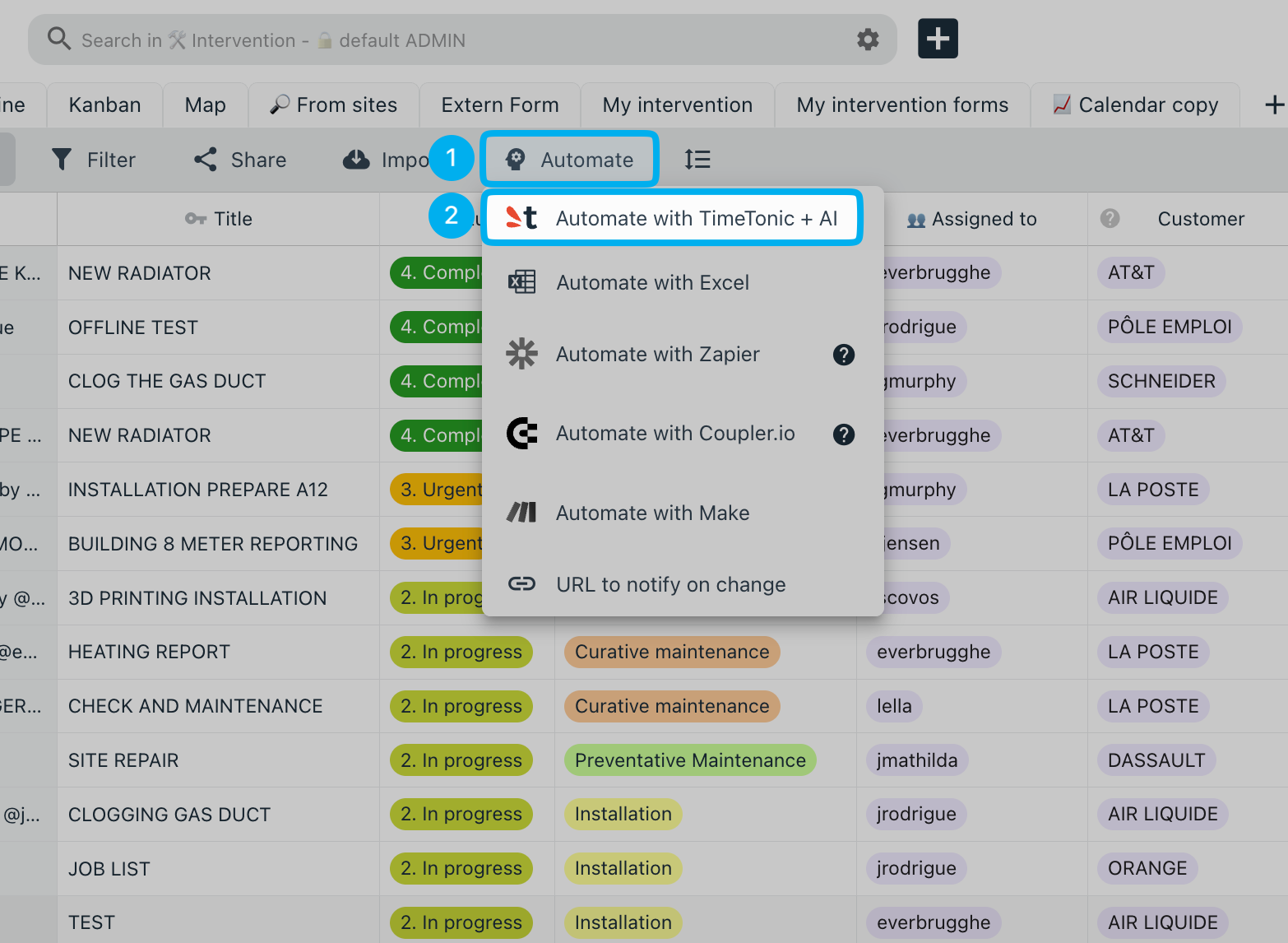Click the lella assignee tag
Screen dimensions: 1288x943
pos(894,706)
